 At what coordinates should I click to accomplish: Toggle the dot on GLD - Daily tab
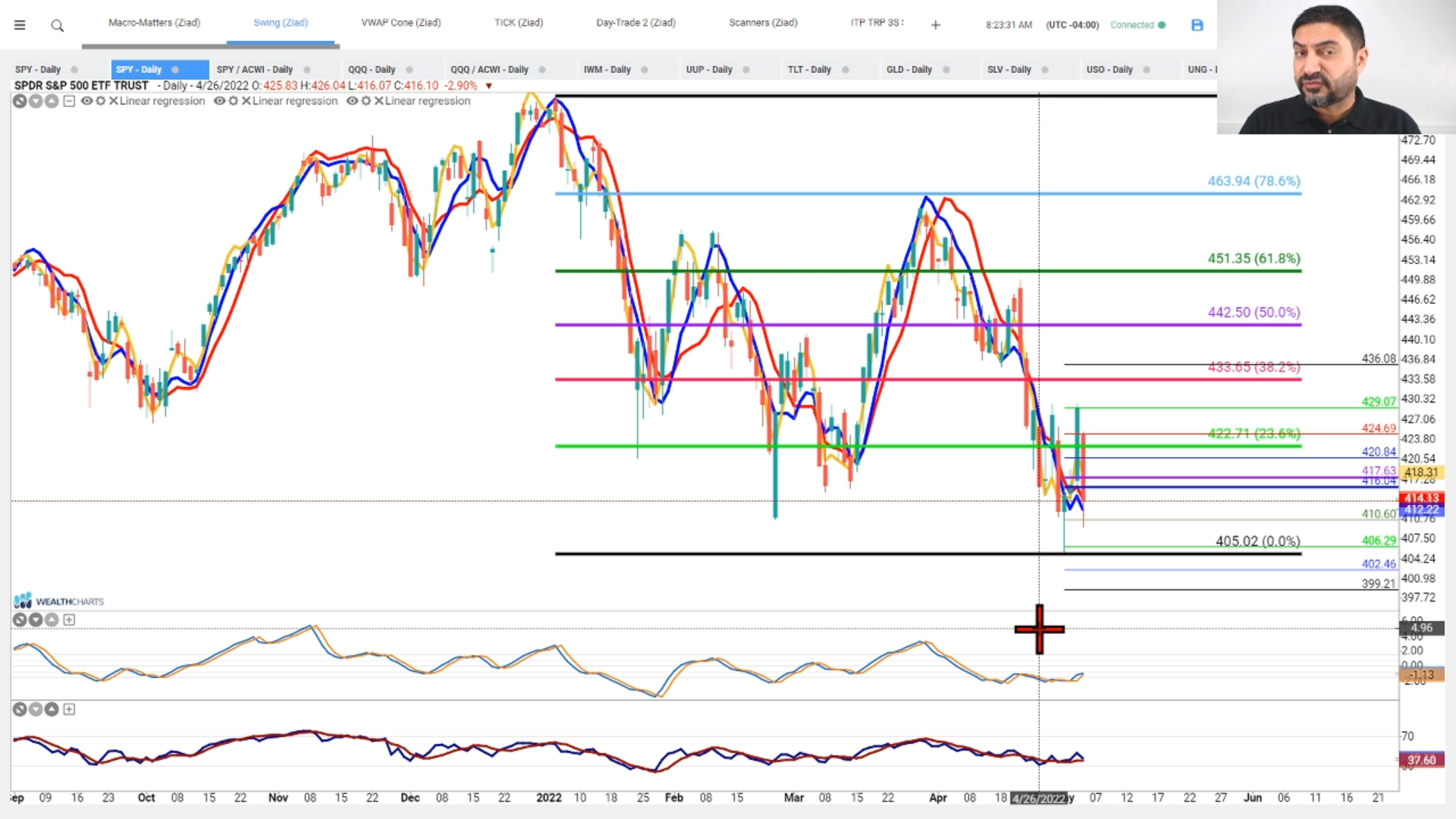946,70
